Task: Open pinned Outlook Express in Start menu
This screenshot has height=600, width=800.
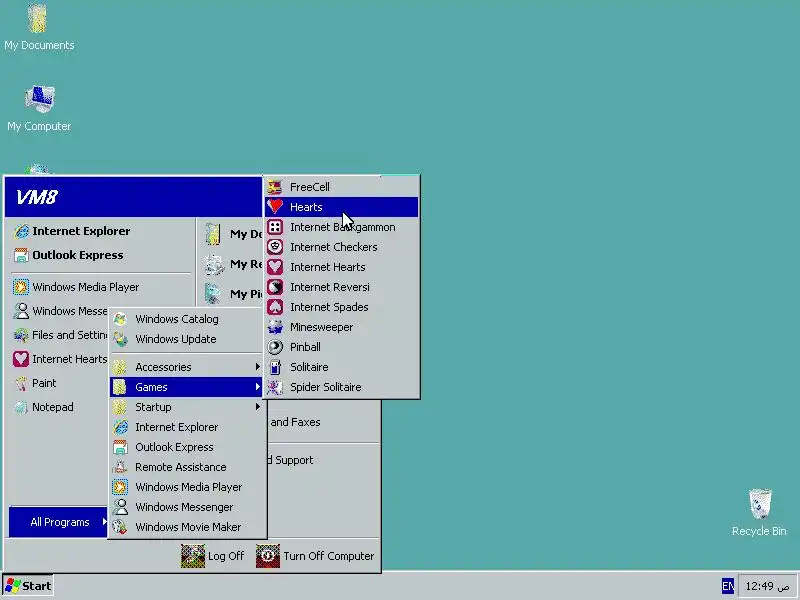Action: click(x=101, y=255)
